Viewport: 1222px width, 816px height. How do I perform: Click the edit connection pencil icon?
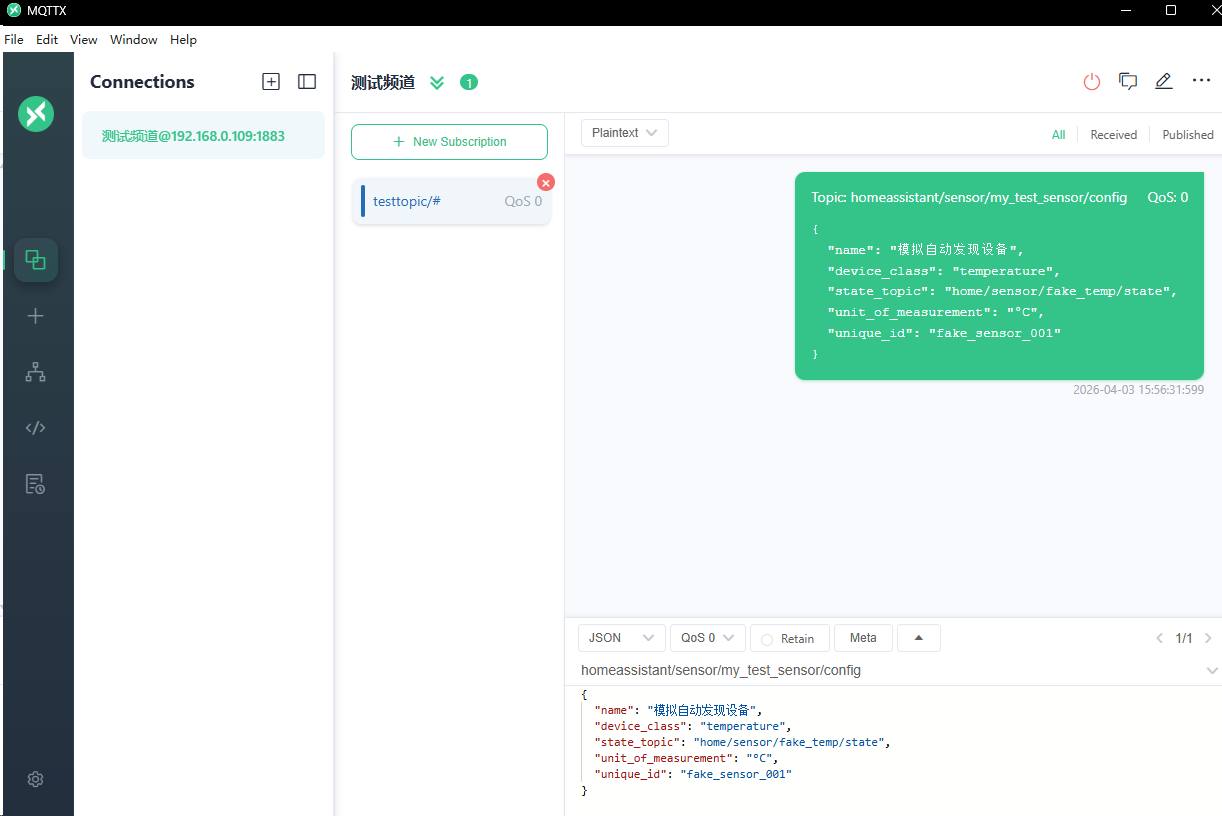tap(1164, 82)
